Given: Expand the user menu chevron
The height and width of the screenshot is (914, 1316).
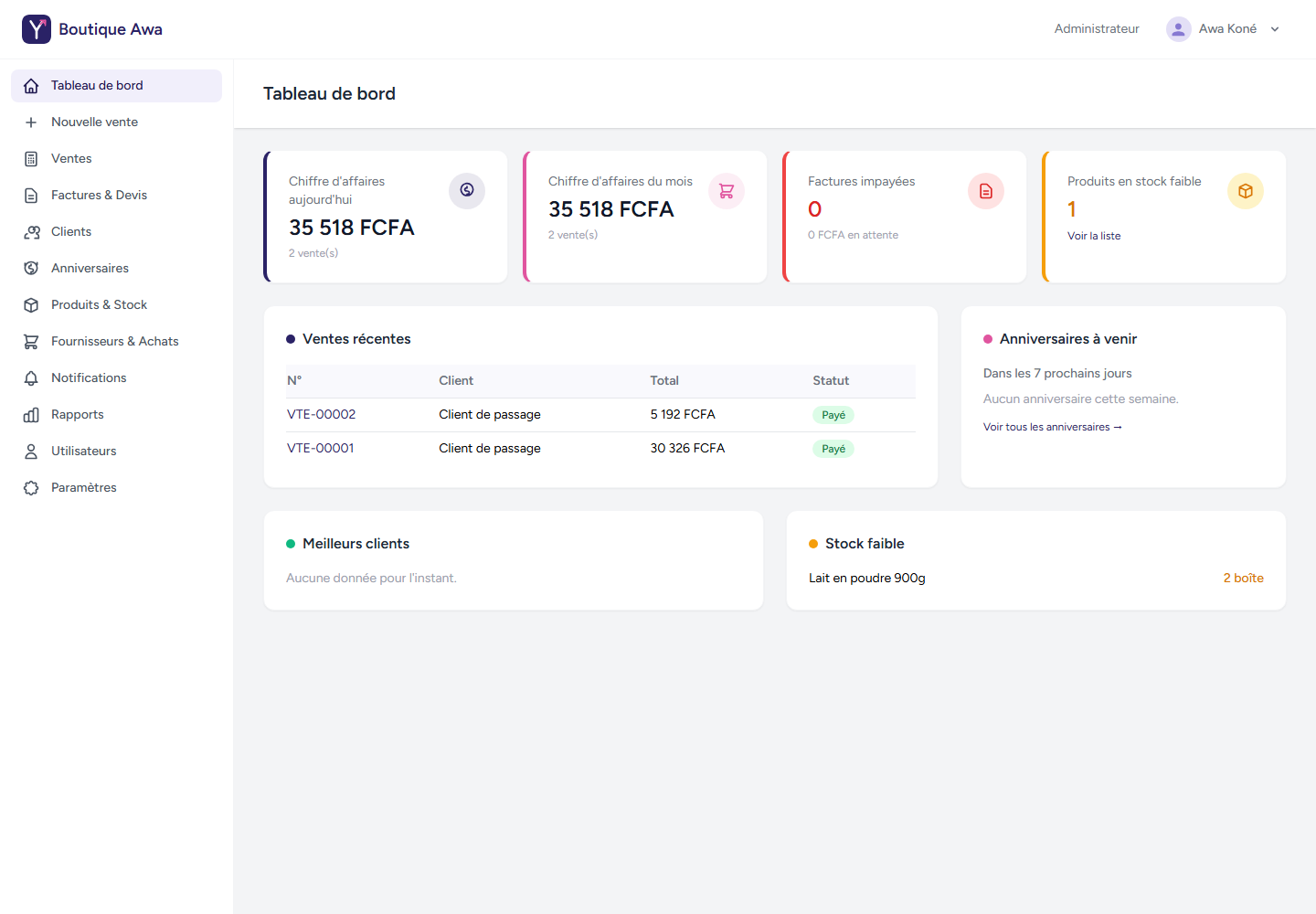Looking at the screenshot, I should point(1275,29).
